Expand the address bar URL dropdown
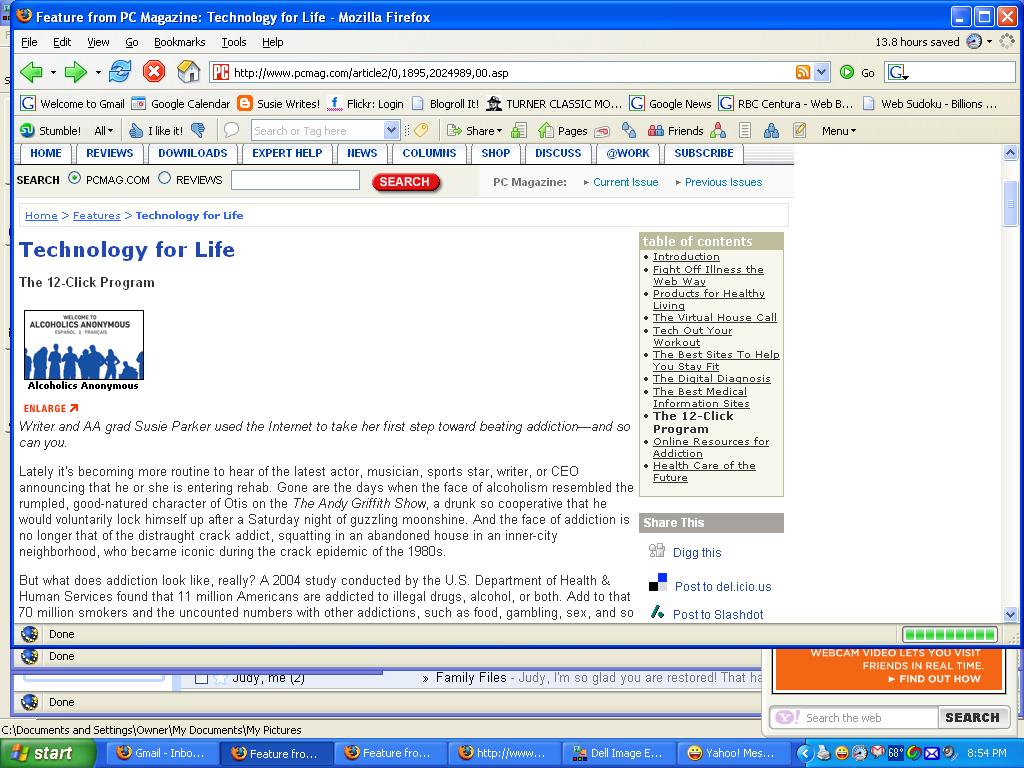This screenshot has width=1024, height=768. tap(822, 72)
